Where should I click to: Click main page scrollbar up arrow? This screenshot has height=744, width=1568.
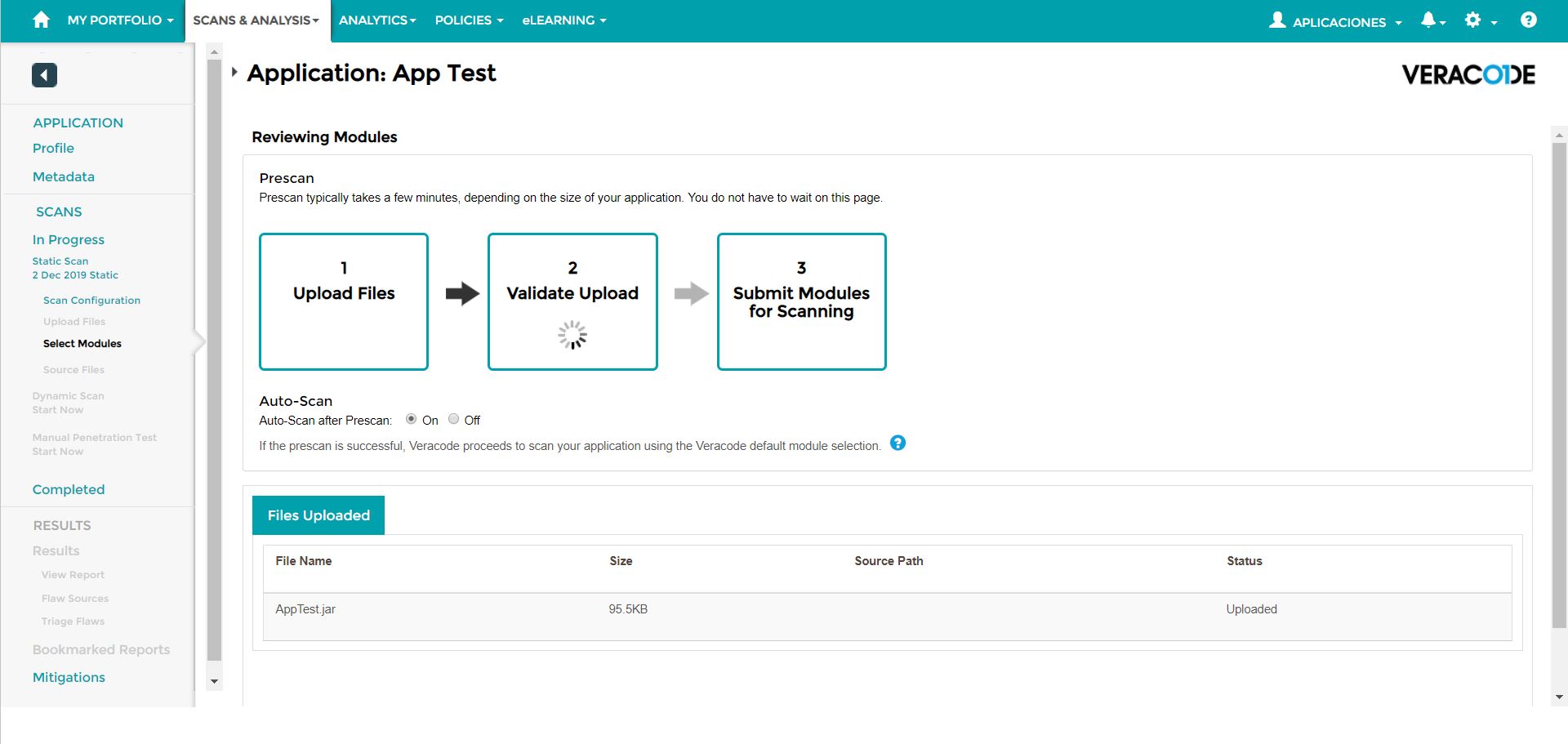(1559, 135)
